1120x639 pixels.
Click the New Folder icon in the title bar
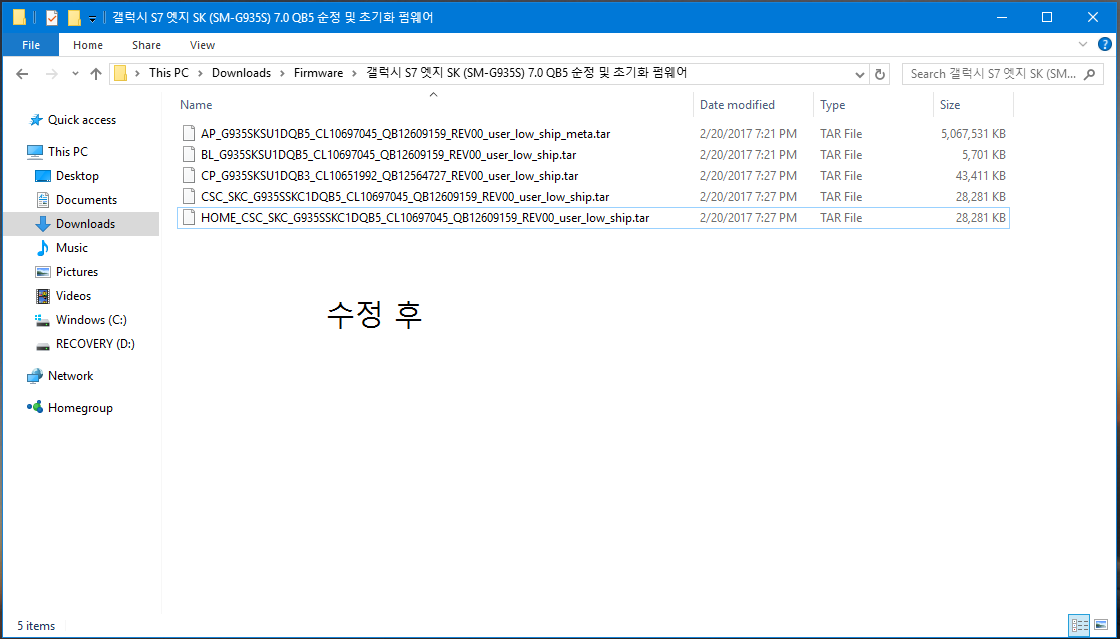pyautogui.click(x=74, y=18)
